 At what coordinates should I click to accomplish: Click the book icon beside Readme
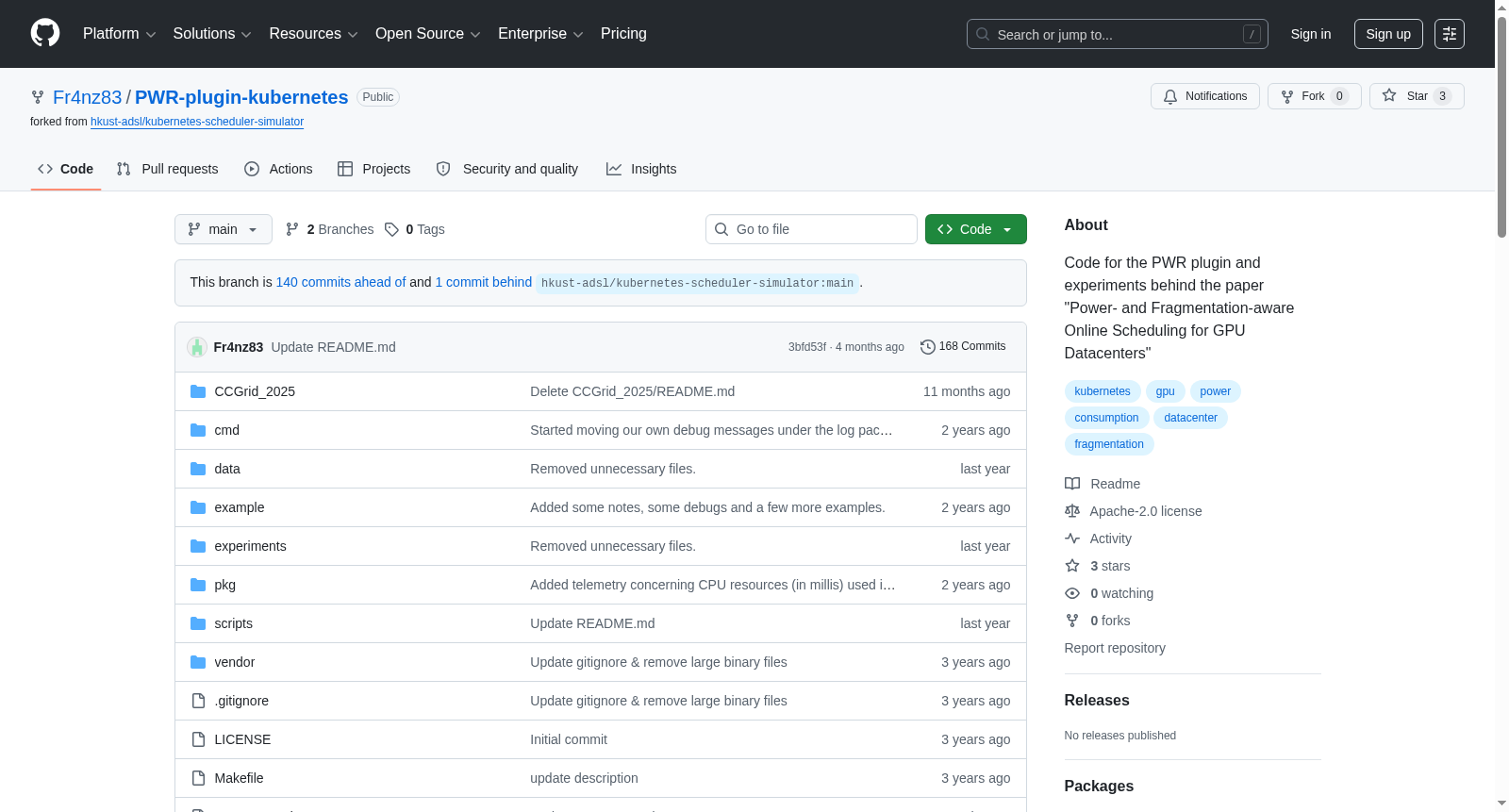click(x=1072, y=484)
